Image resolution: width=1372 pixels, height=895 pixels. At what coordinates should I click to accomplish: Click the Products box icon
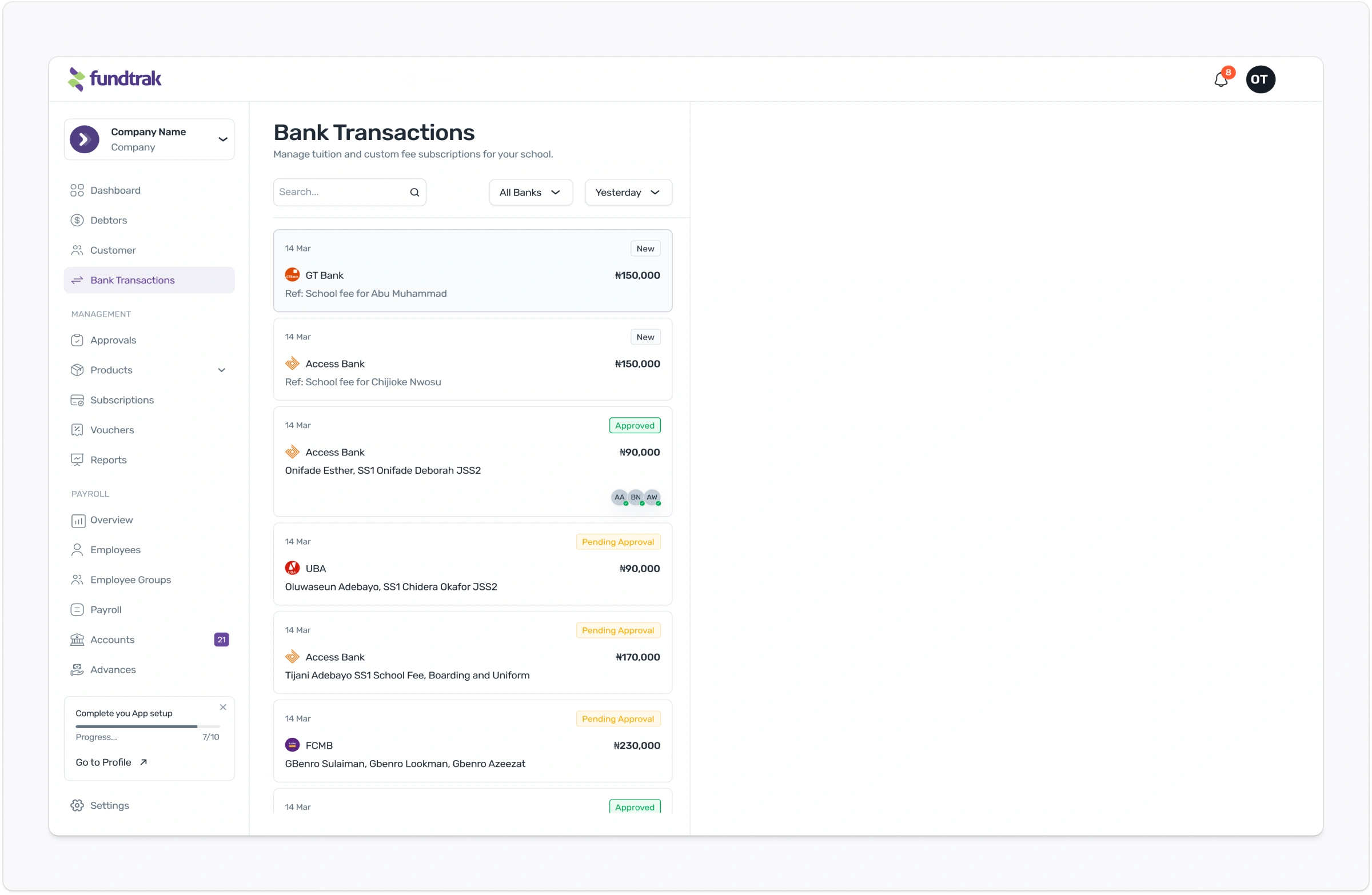[77, 370]
